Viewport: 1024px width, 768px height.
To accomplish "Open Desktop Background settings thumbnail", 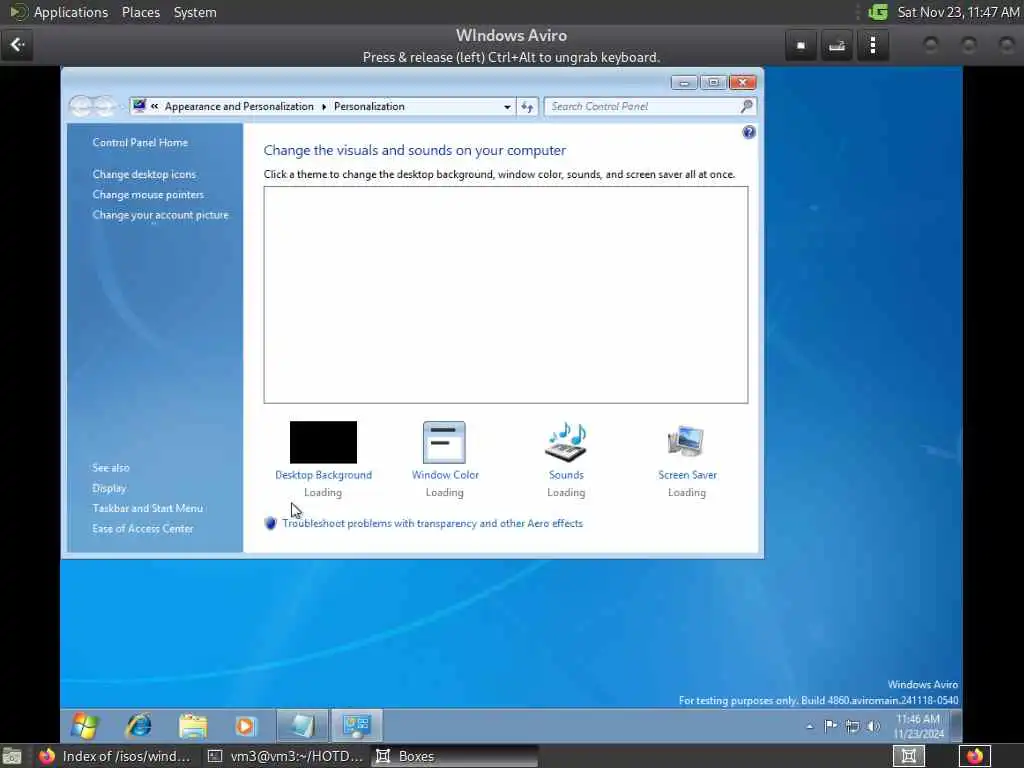I will (x=323, y=442).
